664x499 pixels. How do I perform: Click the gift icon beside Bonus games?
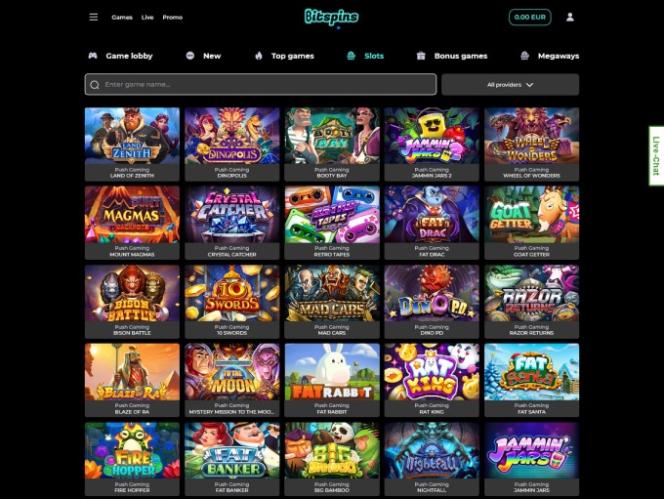[421, 55]
